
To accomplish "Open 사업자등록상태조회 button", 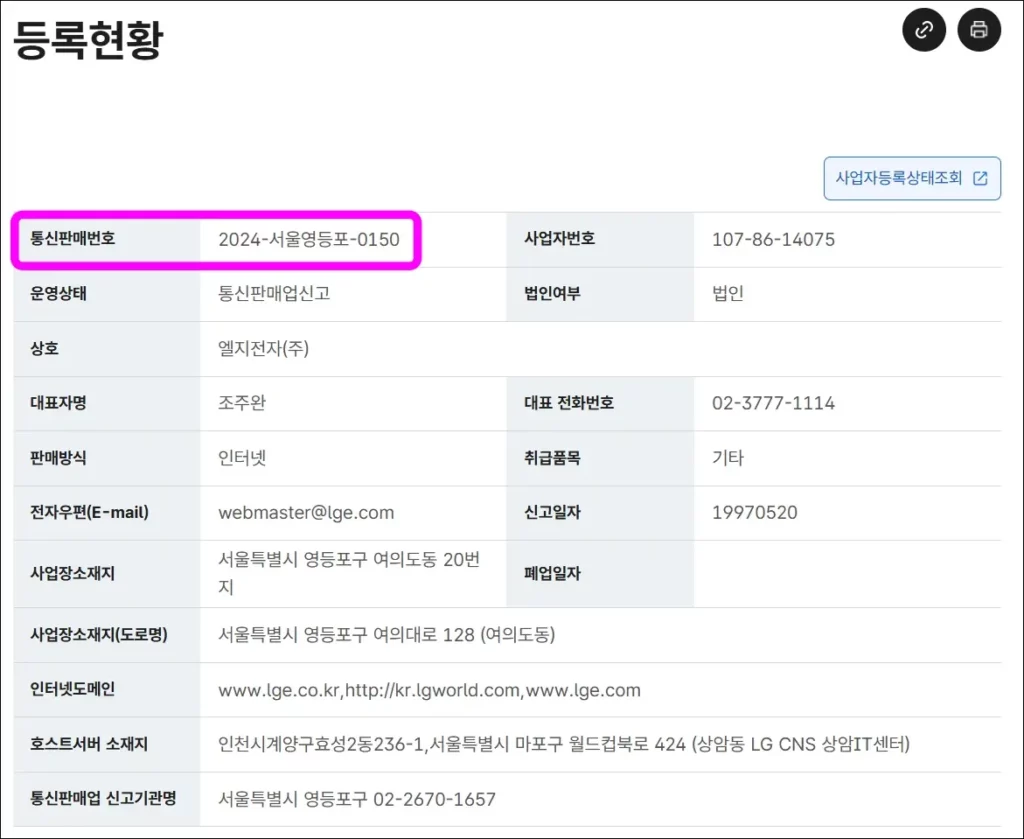I will click(912, 178).
